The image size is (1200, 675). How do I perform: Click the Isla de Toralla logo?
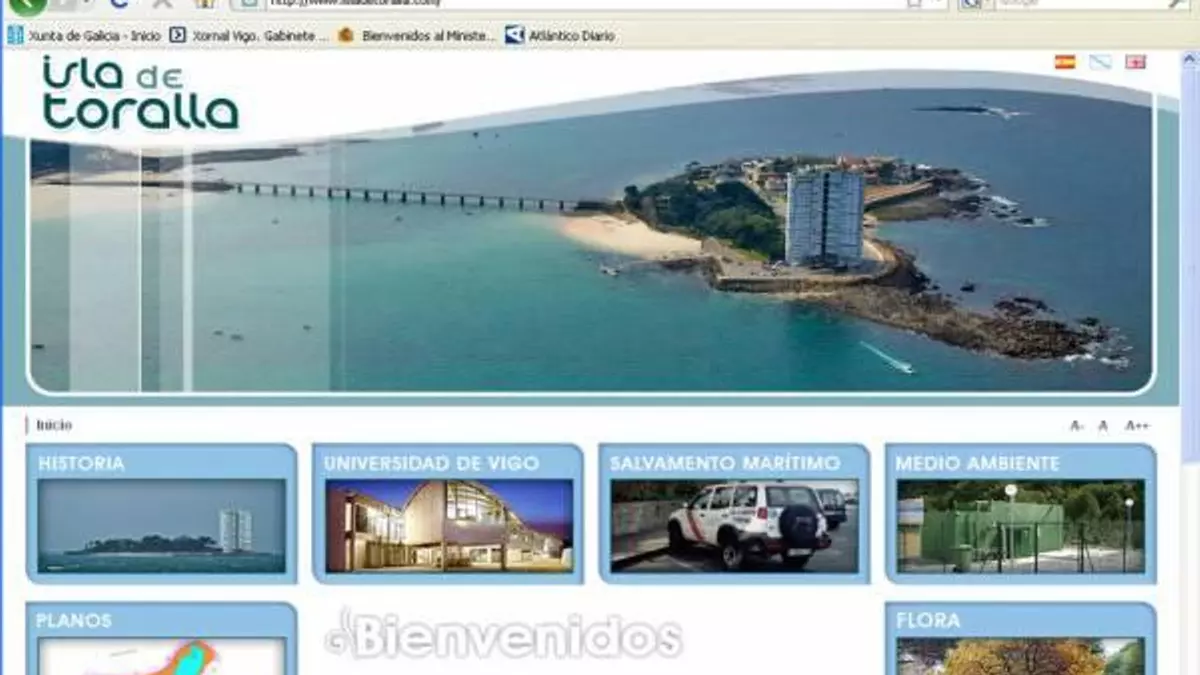(x=140, y=93)
